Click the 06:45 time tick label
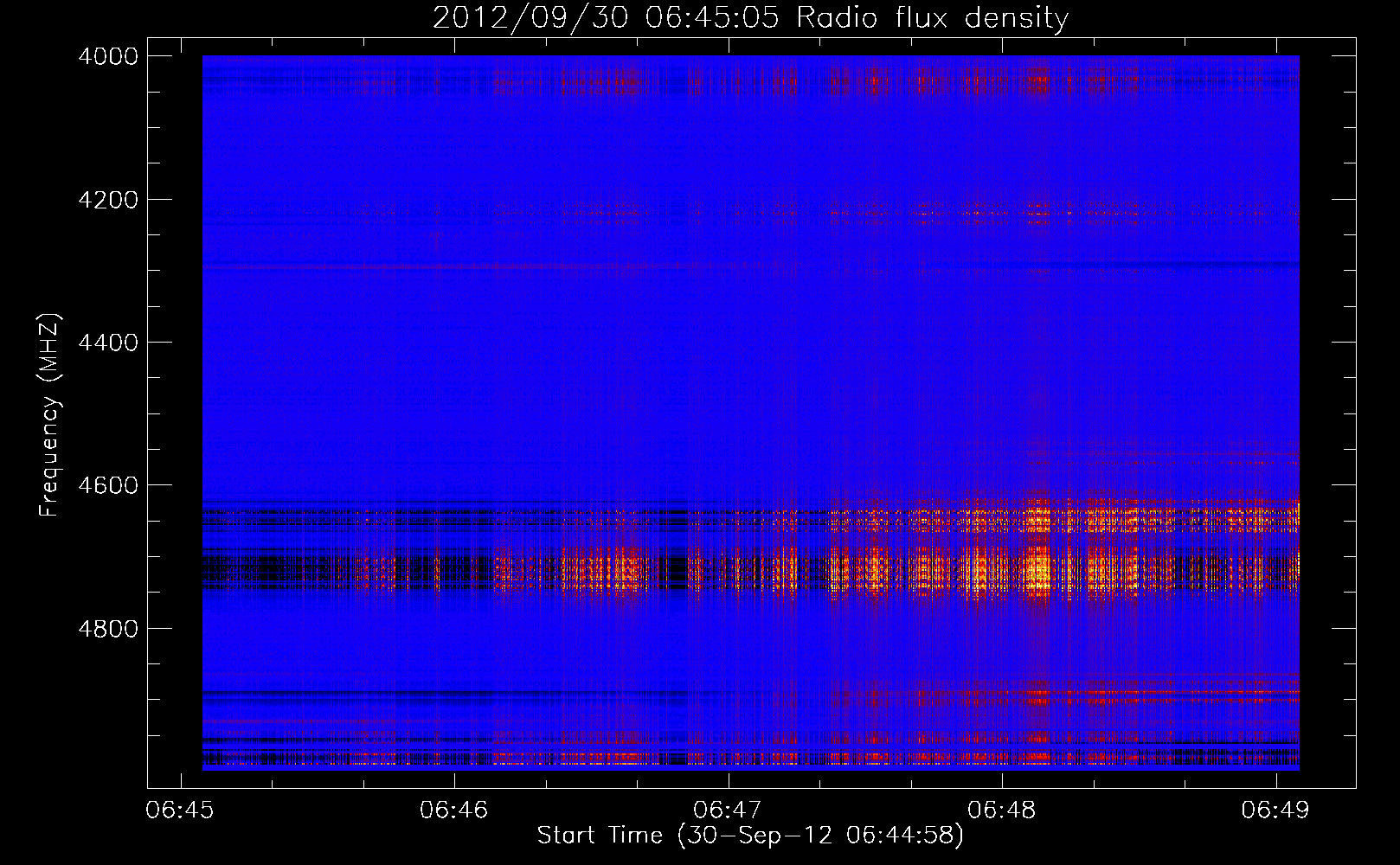Image resolution: width=1400 pixels, height=865 pixels. [180, 811]
